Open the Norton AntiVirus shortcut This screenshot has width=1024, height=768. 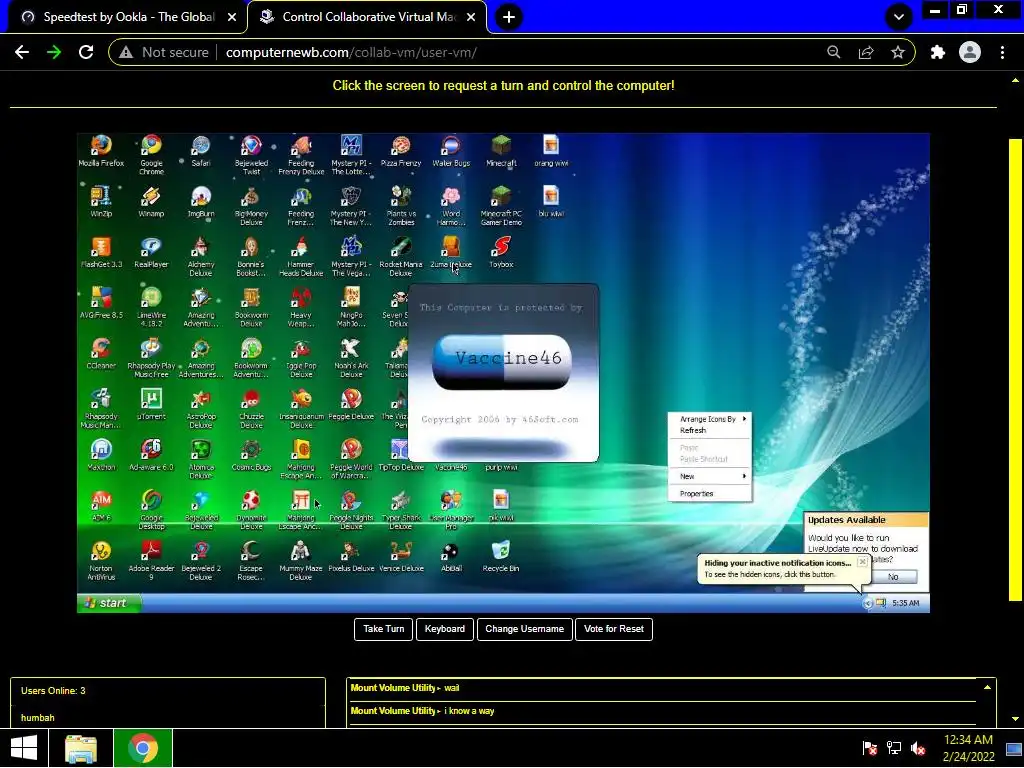click(x=101, y=560)
